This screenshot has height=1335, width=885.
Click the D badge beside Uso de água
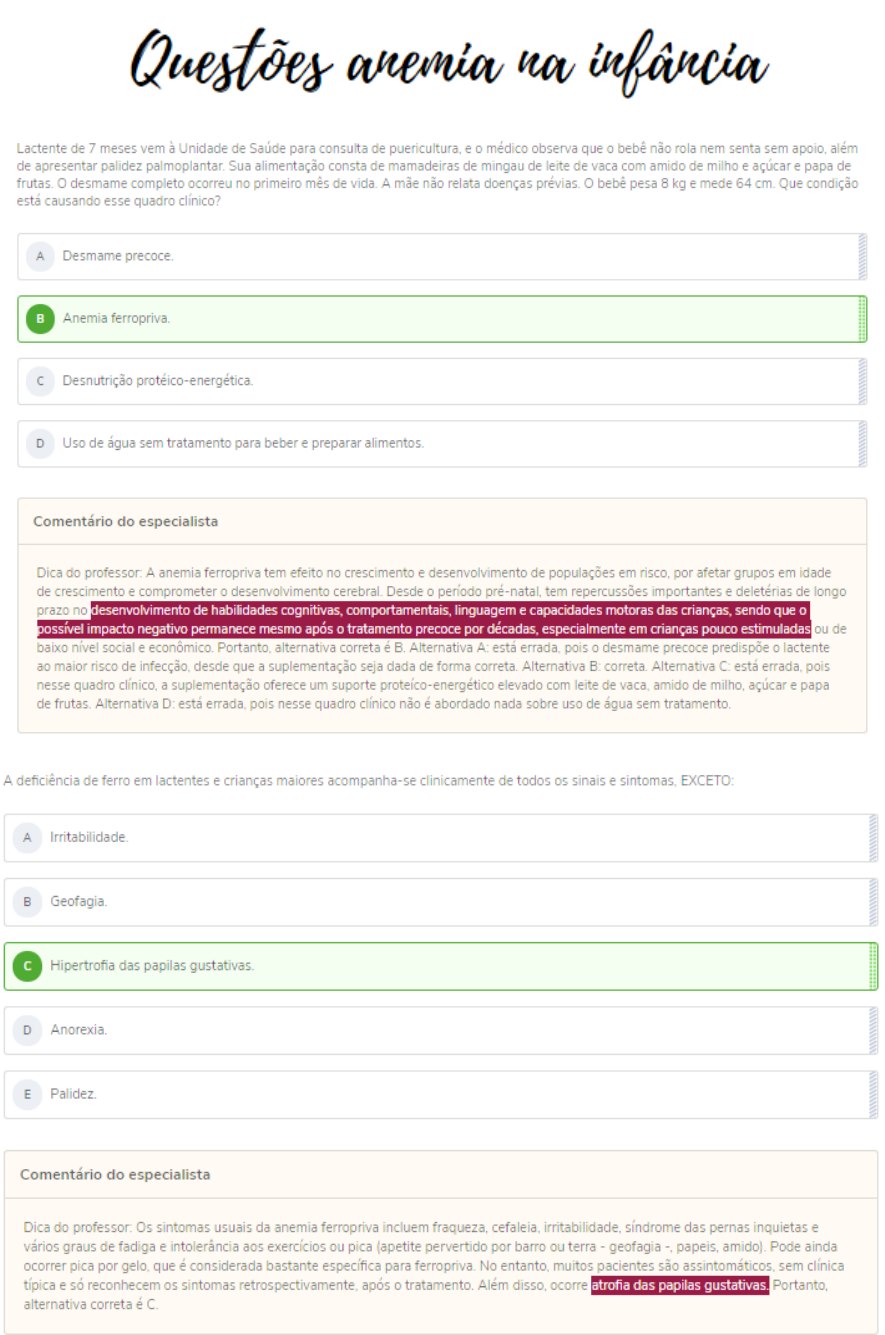[x=40, y=443]
